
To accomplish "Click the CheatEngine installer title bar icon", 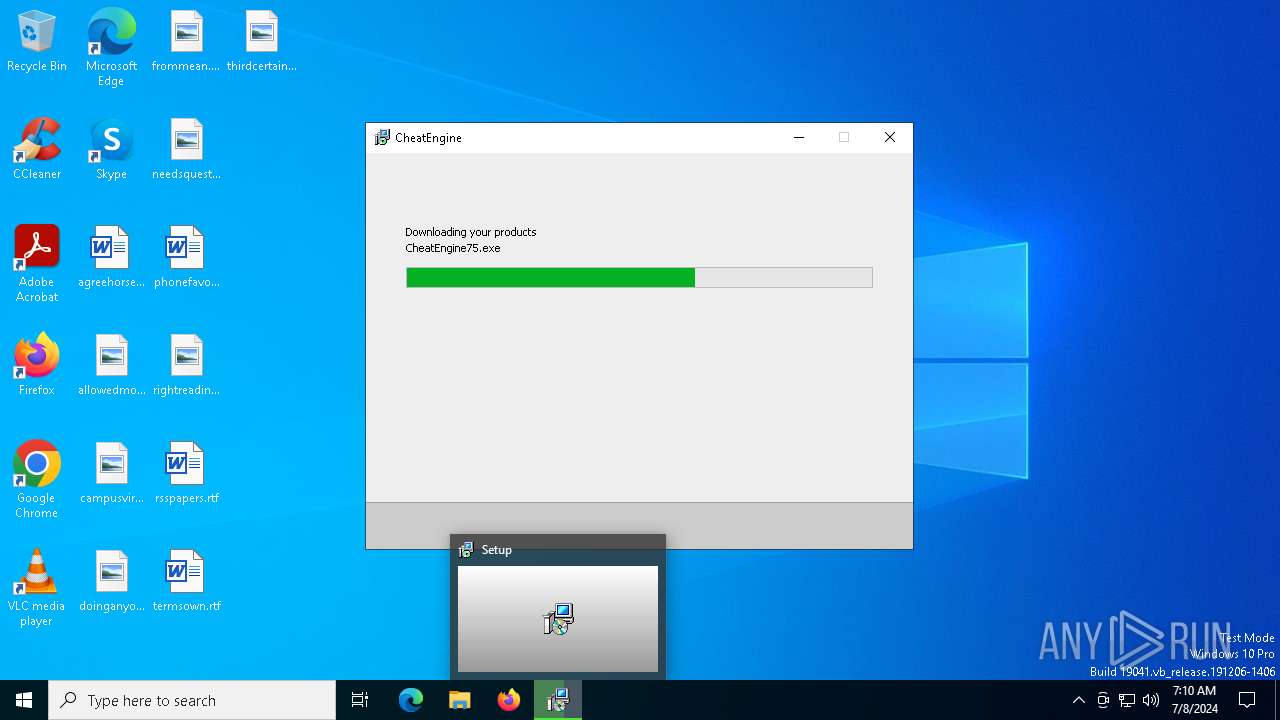I will tap(382, 138).
